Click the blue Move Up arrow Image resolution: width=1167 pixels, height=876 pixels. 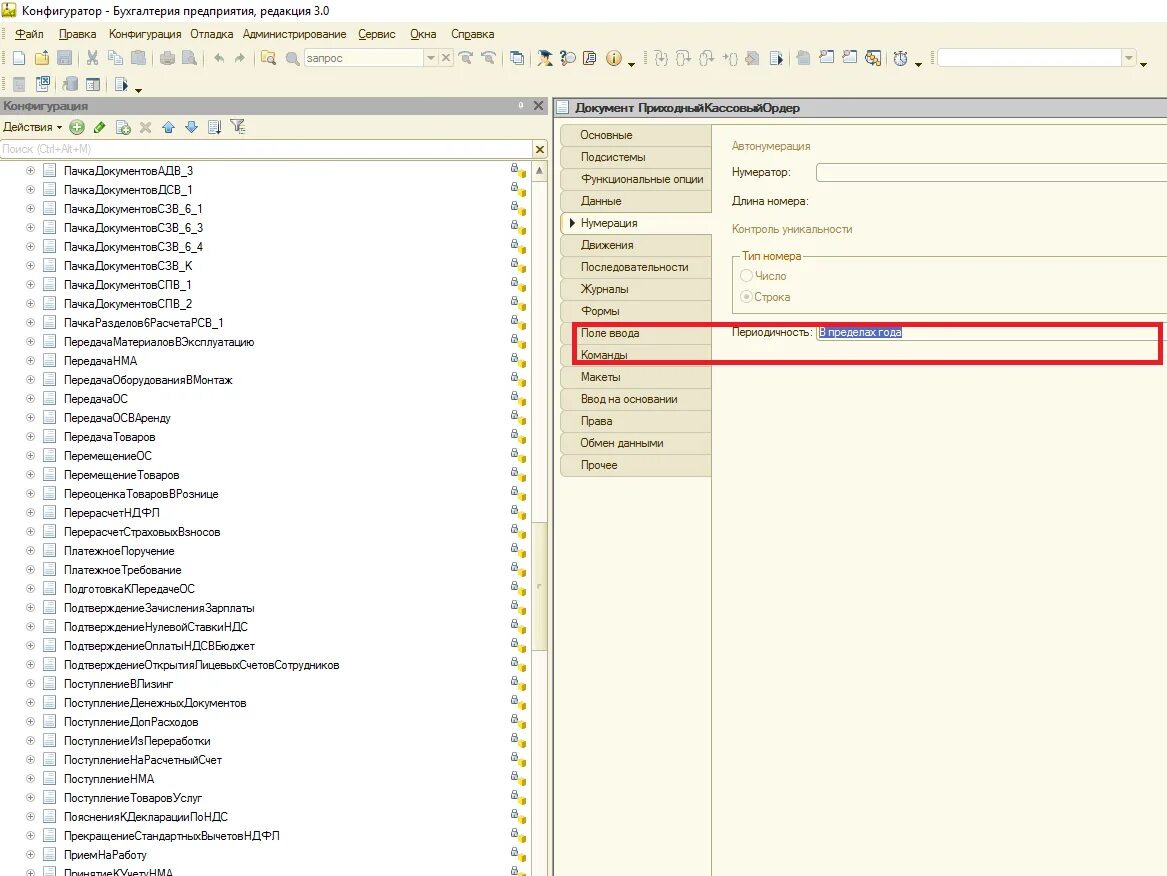click(x=168, y=127)
